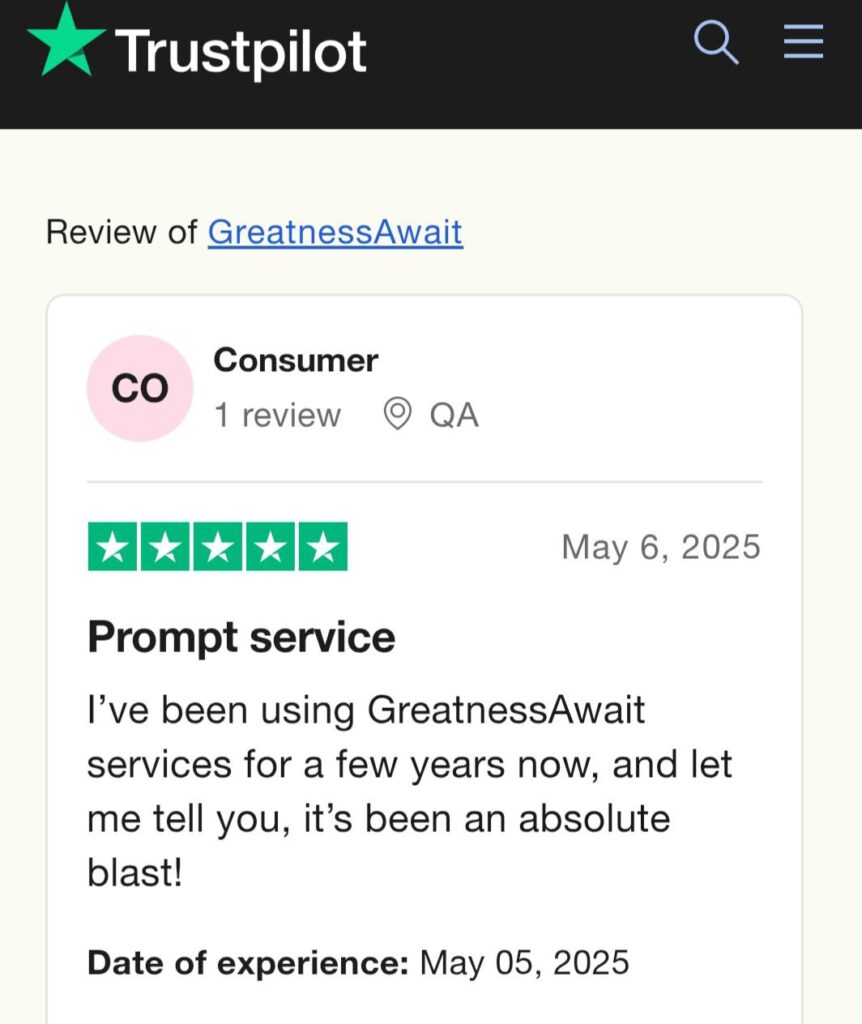Click the third green rating star

(218, 547)
